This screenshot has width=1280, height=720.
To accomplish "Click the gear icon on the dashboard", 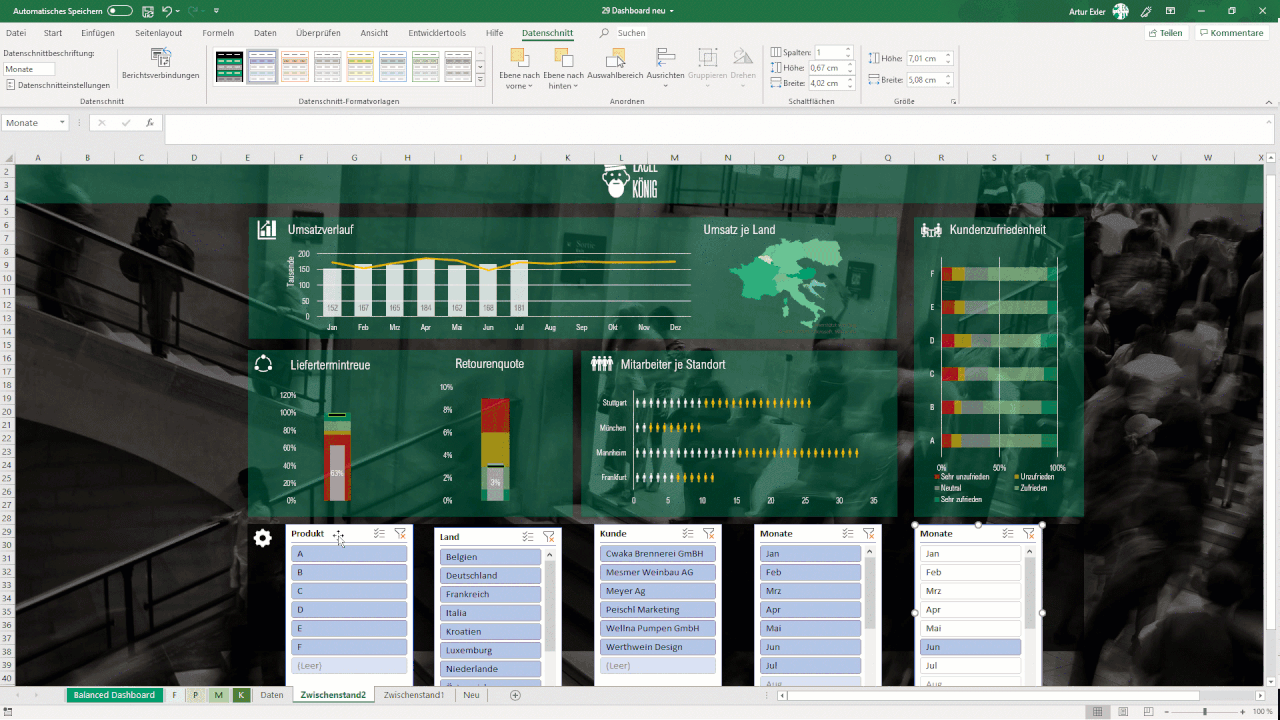I will (262, 537).
